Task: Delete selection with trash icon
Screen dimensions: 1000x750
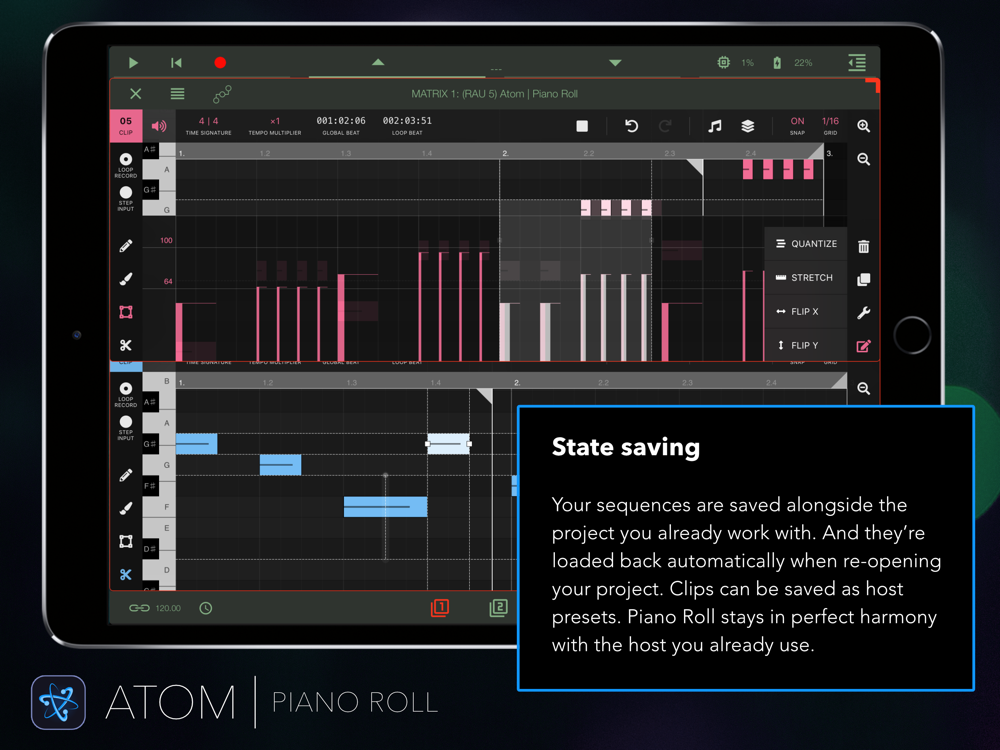Action: click(x=864, y=246)
